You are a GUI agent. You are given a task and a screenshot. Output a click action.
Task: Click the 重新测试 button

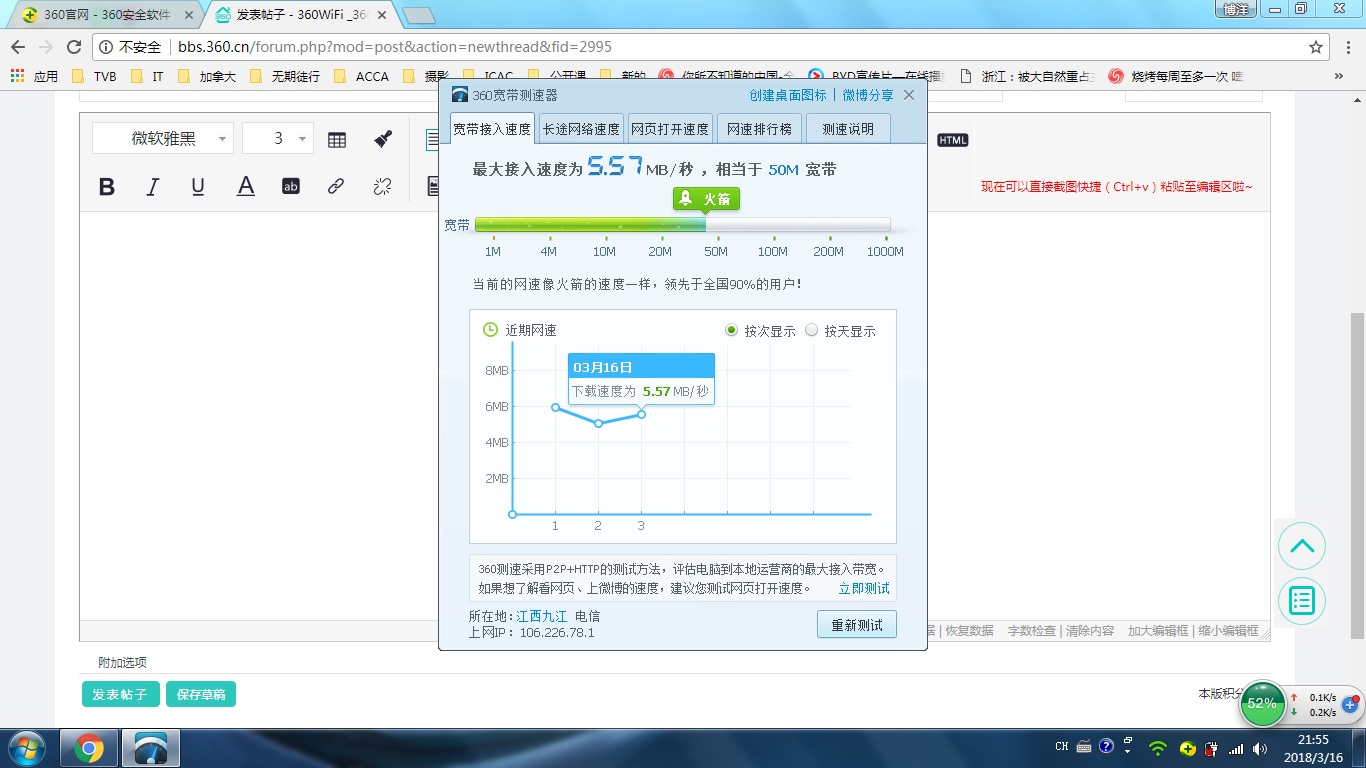point(856,625)
